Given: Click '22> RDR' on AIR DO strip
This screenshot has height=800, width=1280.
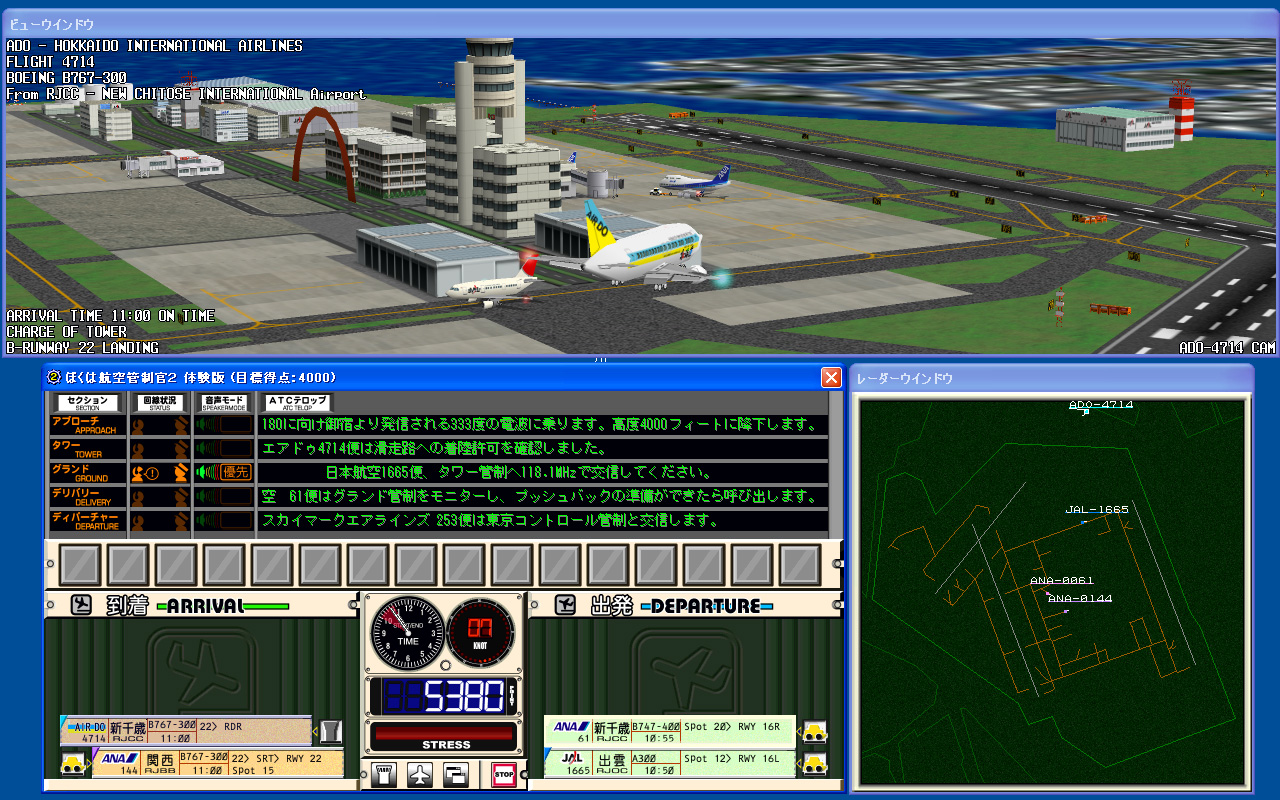Looking at the screenshot, I should [223, 727].
